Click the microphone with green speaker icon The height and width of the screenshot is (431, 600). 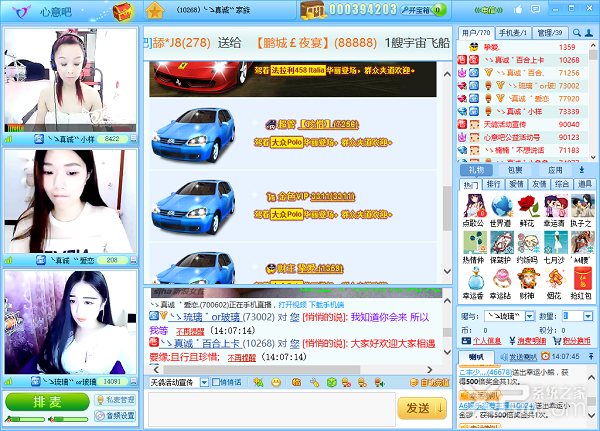(379, 382)
